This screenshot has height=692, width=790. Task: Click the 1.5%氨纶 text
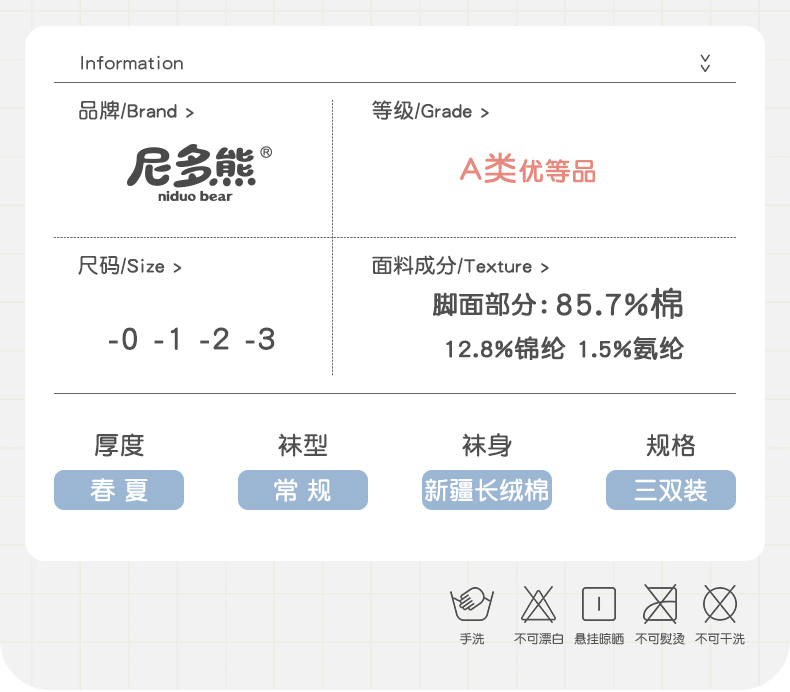tap(631, 349)
